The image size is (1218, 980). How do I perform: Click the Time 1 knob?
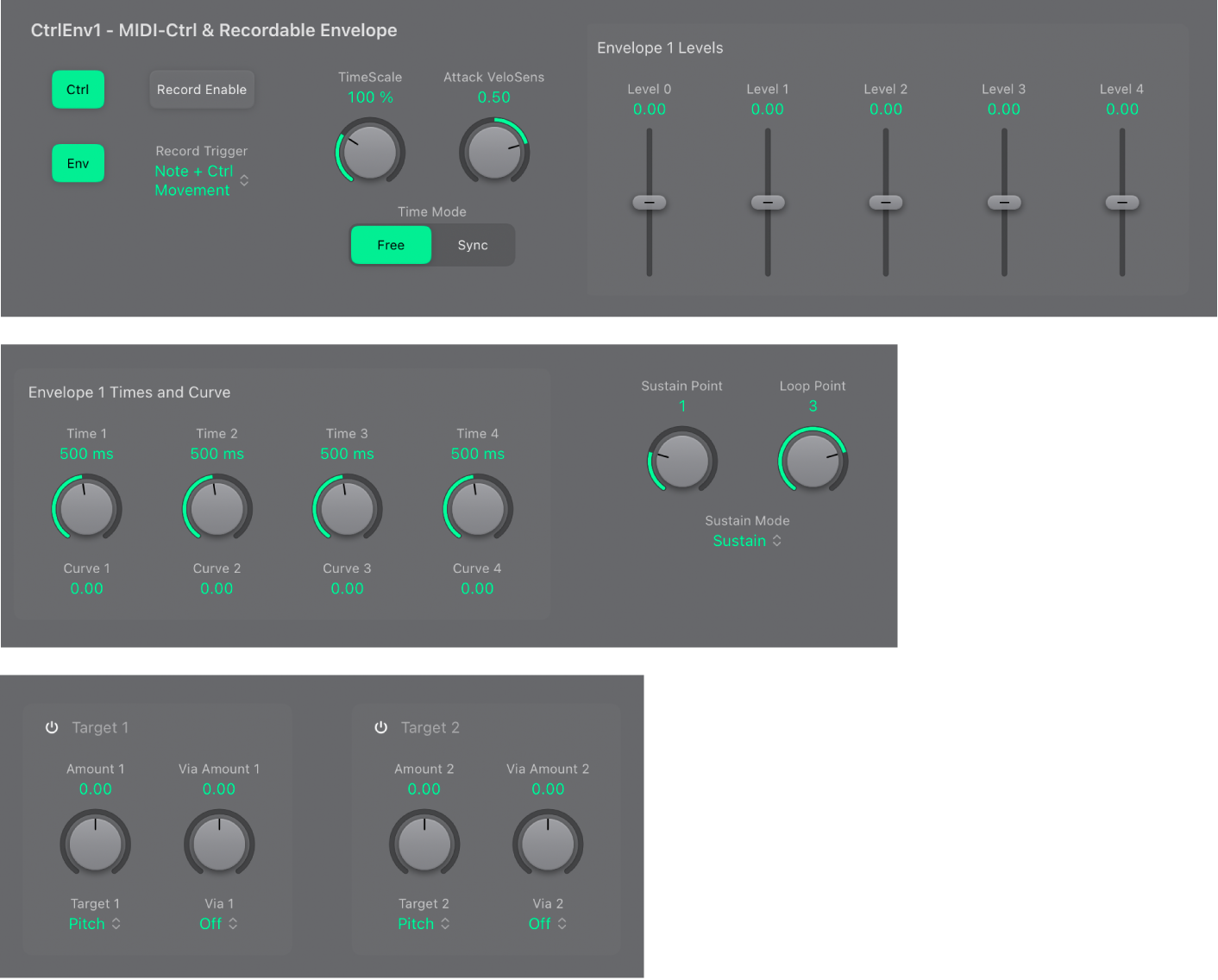(86, 508)
